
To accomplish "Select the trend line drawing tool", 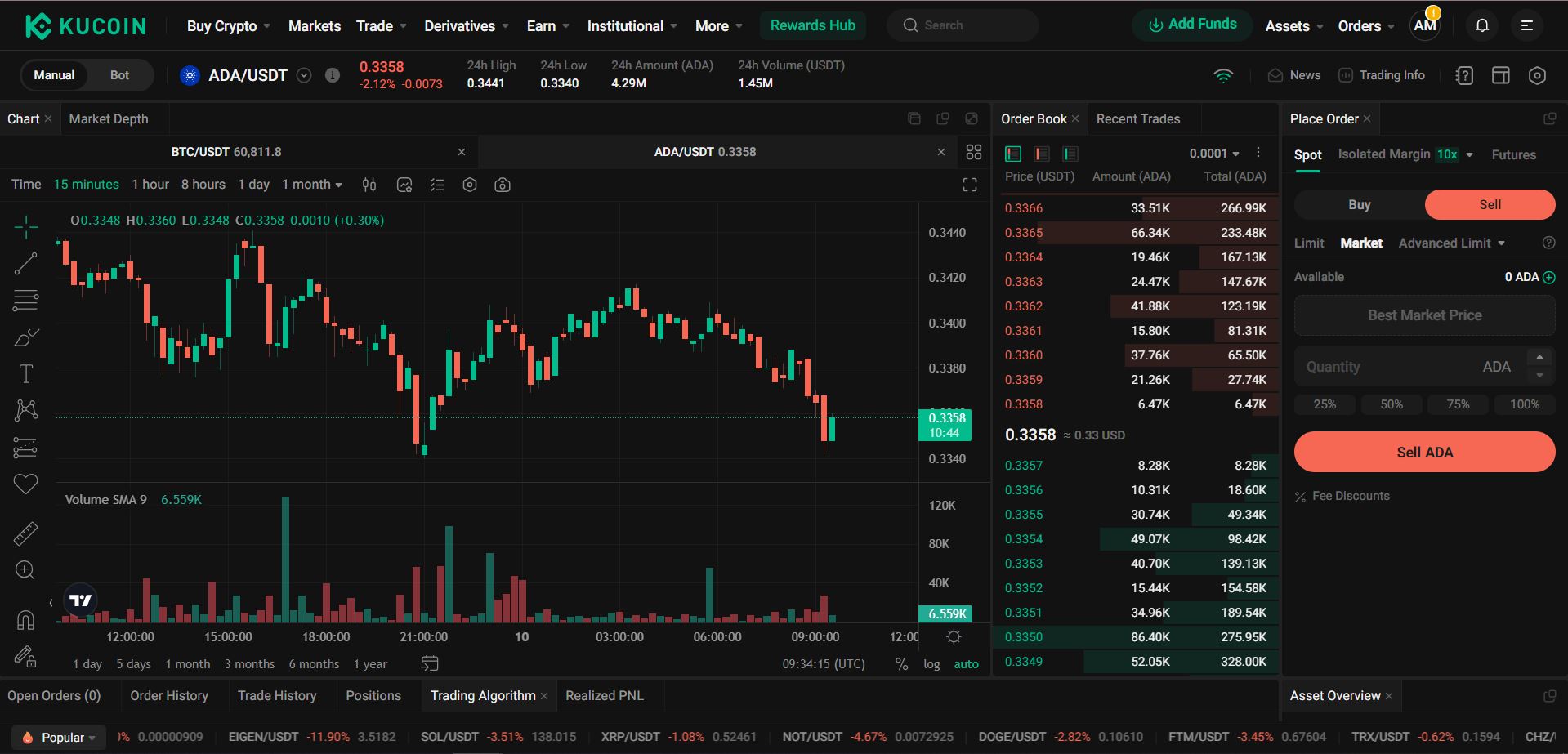I will [x=26, y=263].
